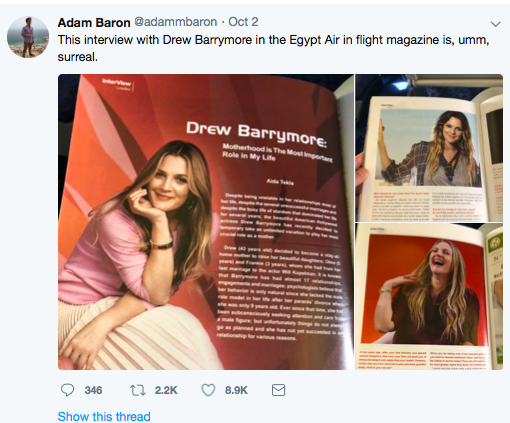Open the large magazine cover photo
This screenshot has height=423, width=510.
click(206, 222)
